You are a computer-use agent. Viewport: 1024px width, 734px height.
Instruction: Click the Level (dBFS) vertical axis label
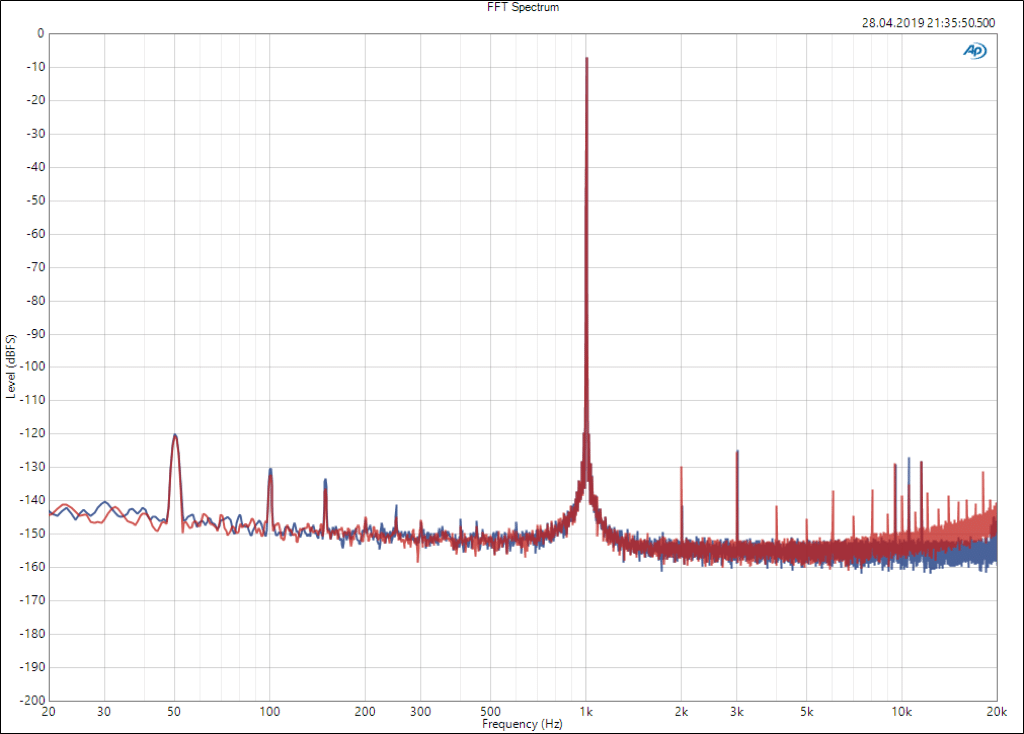11,366
